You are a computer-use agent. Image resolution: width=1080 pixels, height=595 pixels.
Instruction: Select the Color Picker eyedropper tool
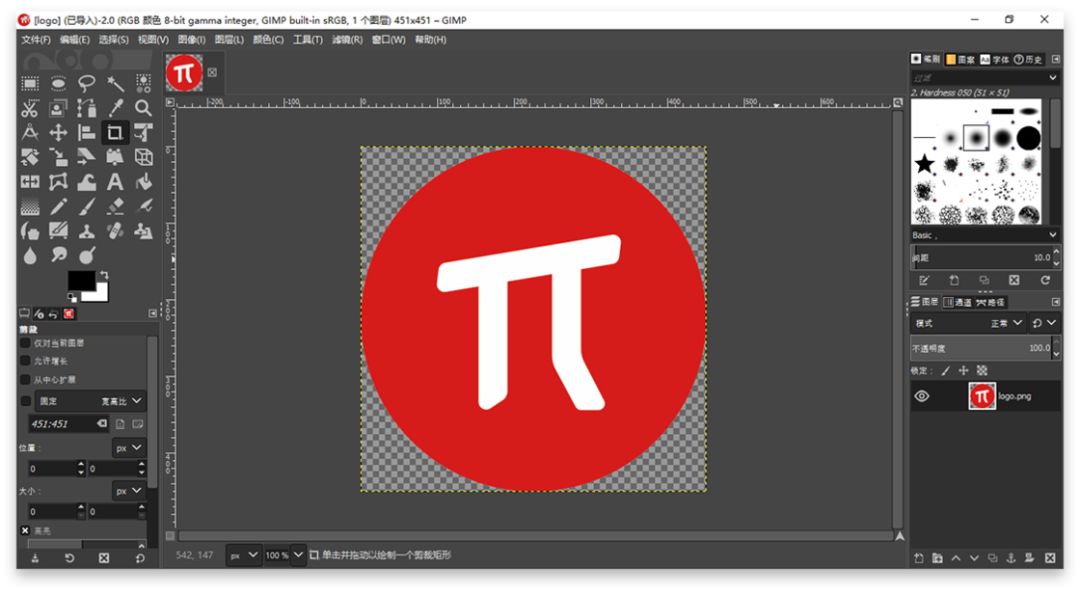[x=115, y=108]
